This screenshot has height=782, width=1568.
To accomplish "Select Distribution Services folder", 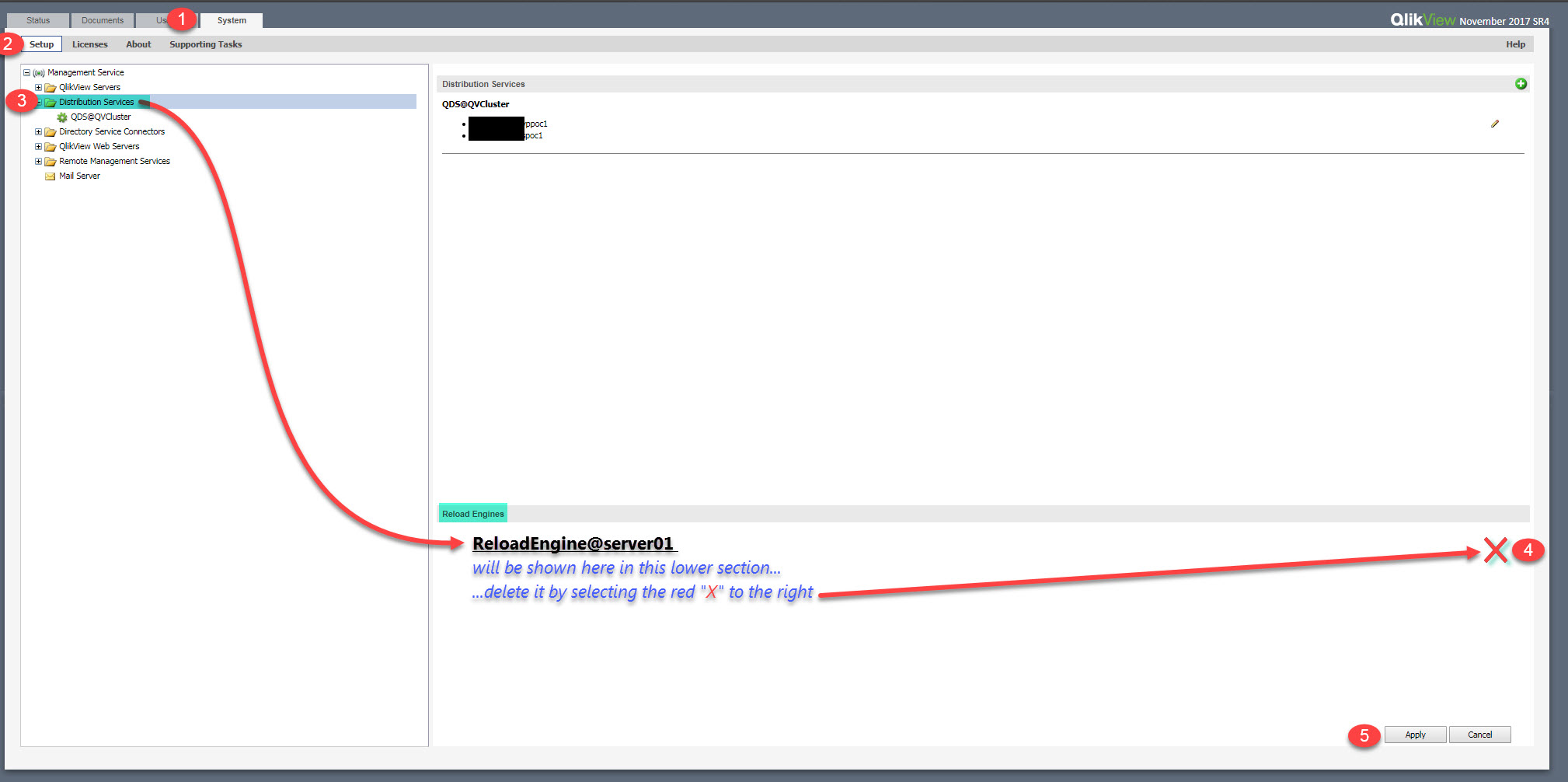I will point(96,102).
